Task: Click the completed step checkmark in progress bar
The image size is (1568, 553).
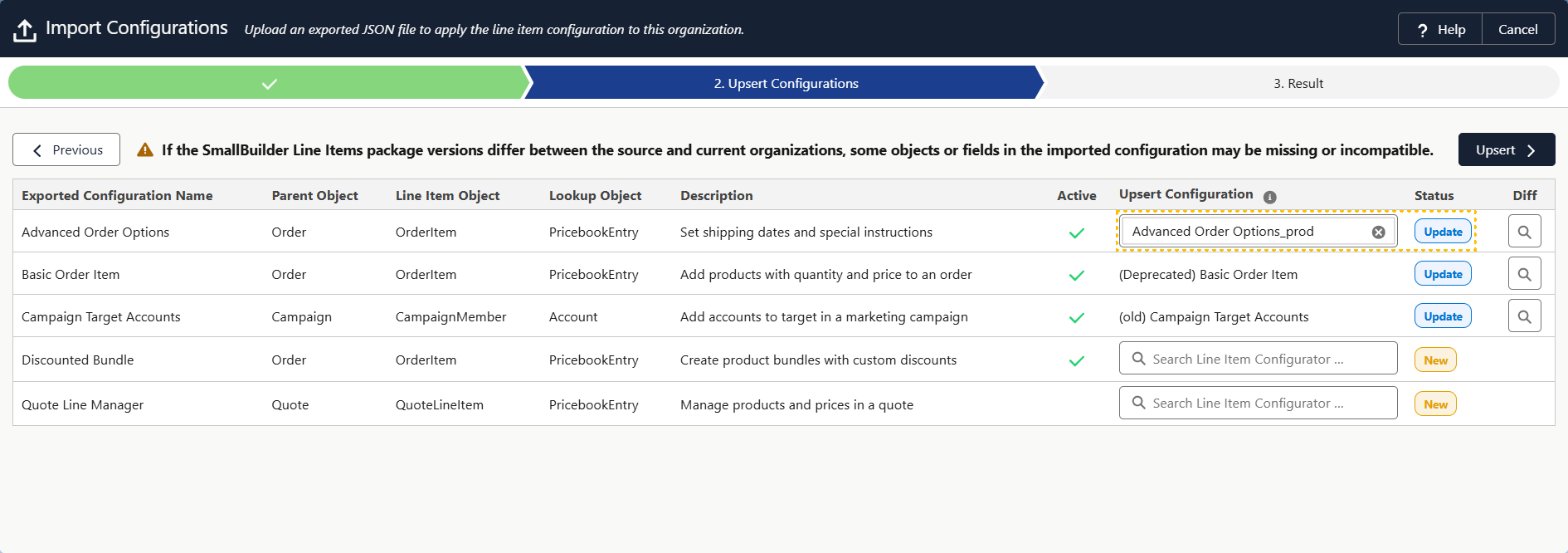Action: click(x=270, y=84)
